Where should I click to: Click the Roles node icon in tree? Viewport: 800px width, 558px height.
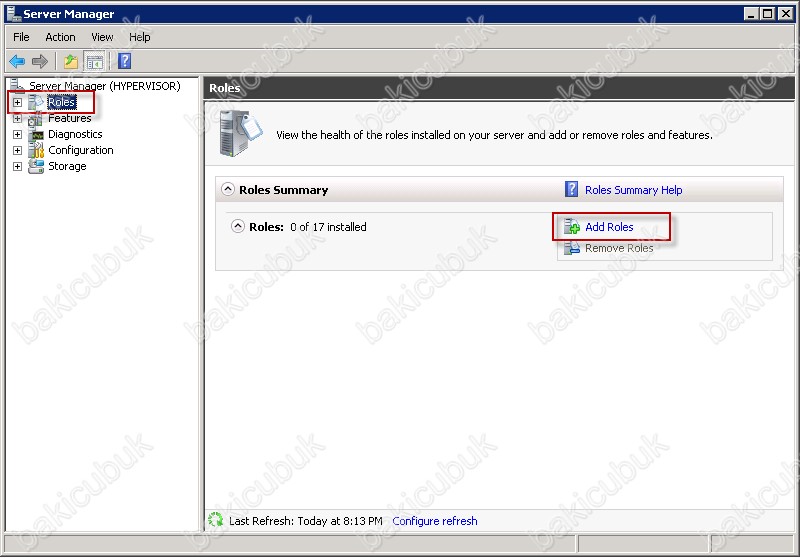(36, 102)
